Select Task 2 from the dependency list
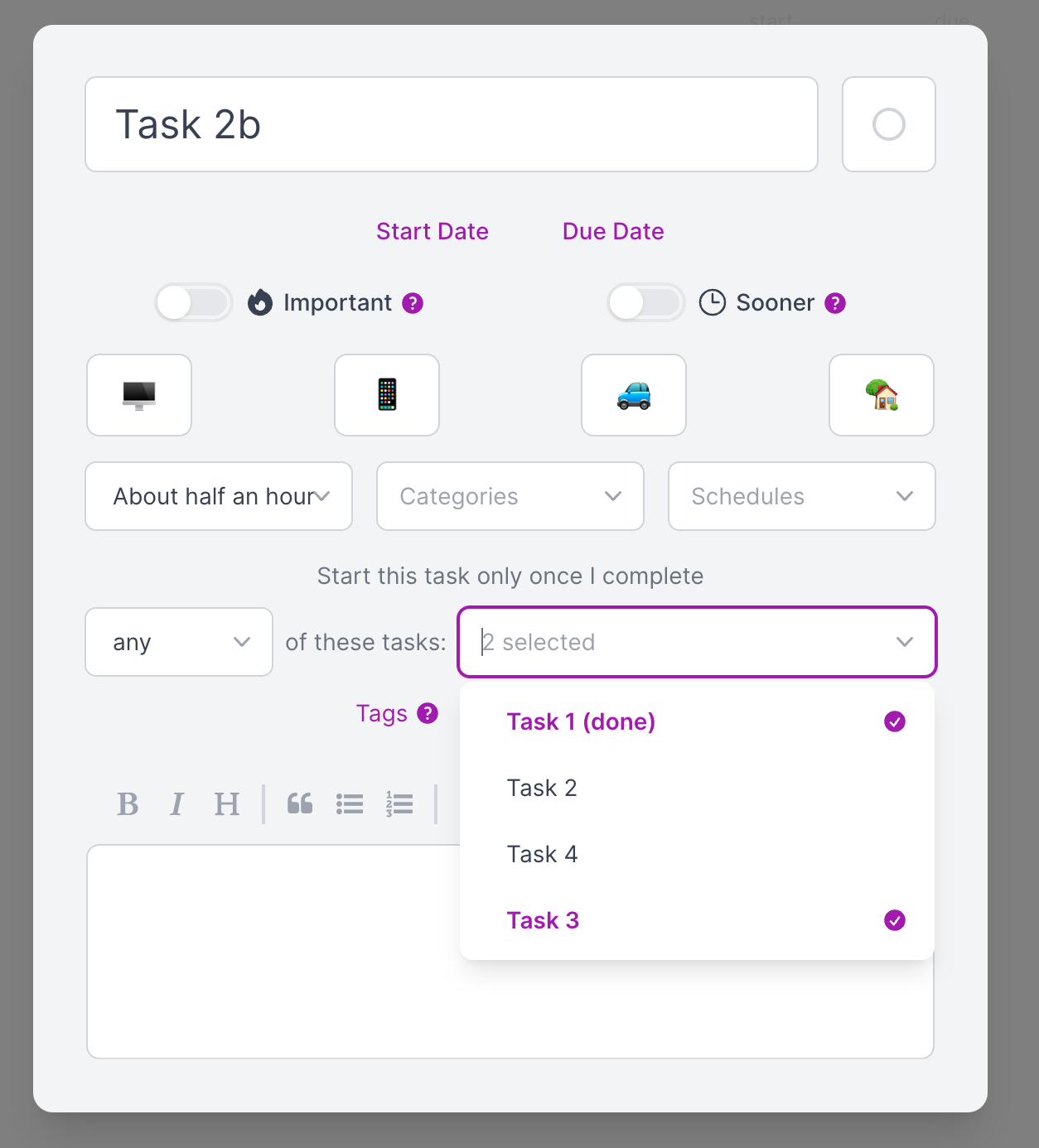Viewport: 1039px width, 1148px height. coord(542,788)
